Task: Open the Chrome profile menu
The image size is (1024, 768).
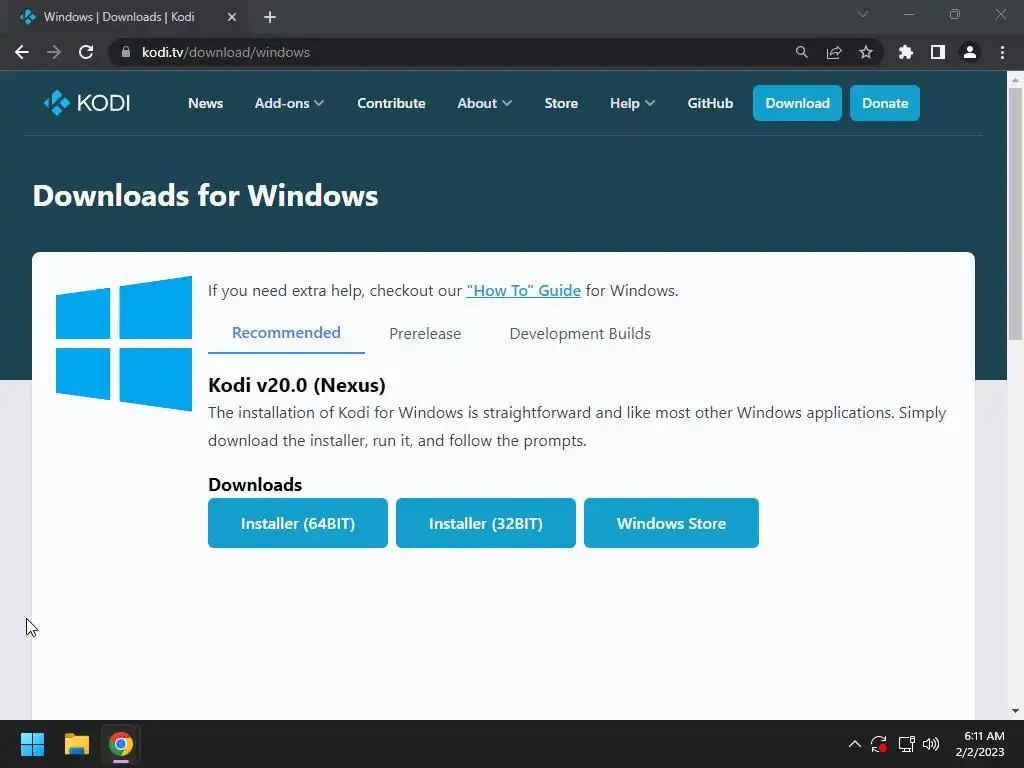Action: tap(970, 52)
